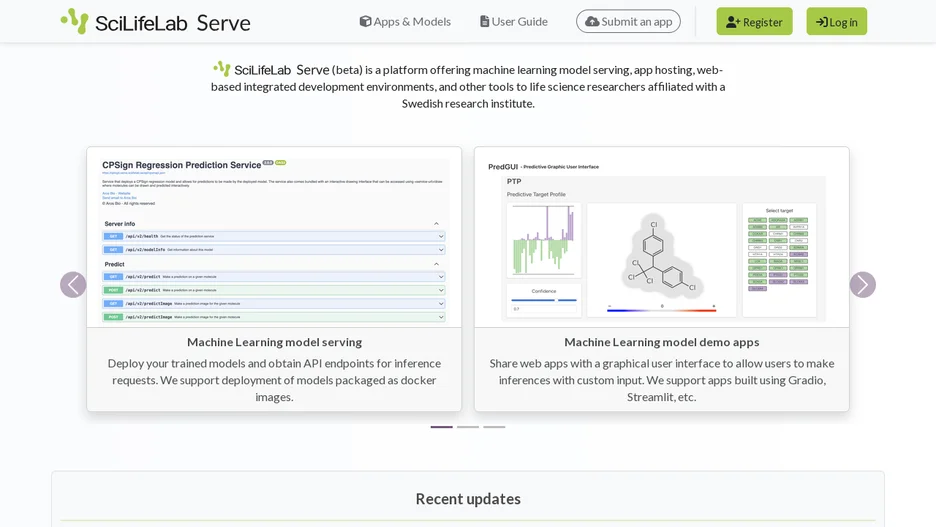Viewport: 936px width, 527px height.
Task: Click the Predictive Target Profile bar chart
Action: 544,240
